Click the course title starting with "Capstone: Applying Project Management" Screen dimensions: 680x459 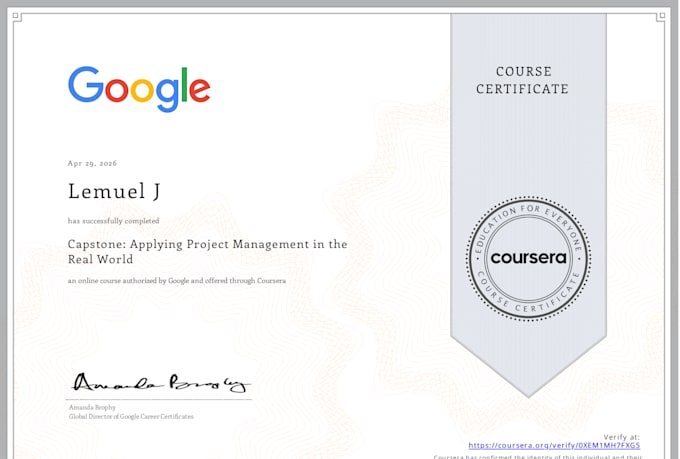[207, 252]
